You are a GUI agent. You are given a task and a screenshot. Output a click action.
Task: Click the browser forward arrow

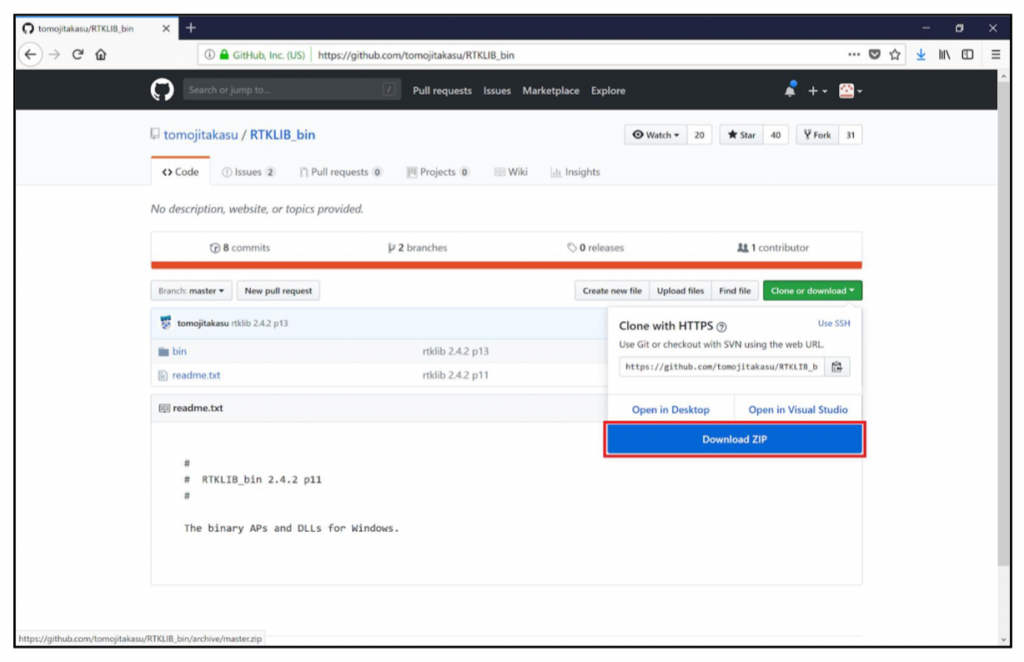pos(55,55)
